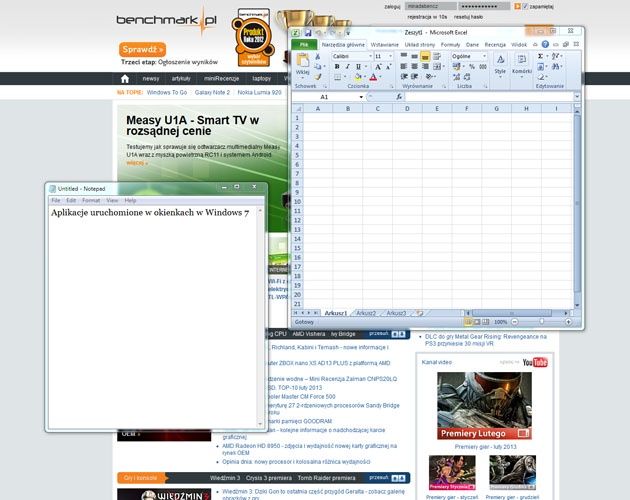Click the Excel vertical scrollbar
This screenshot has height=500, width=630.
point(577,205)
